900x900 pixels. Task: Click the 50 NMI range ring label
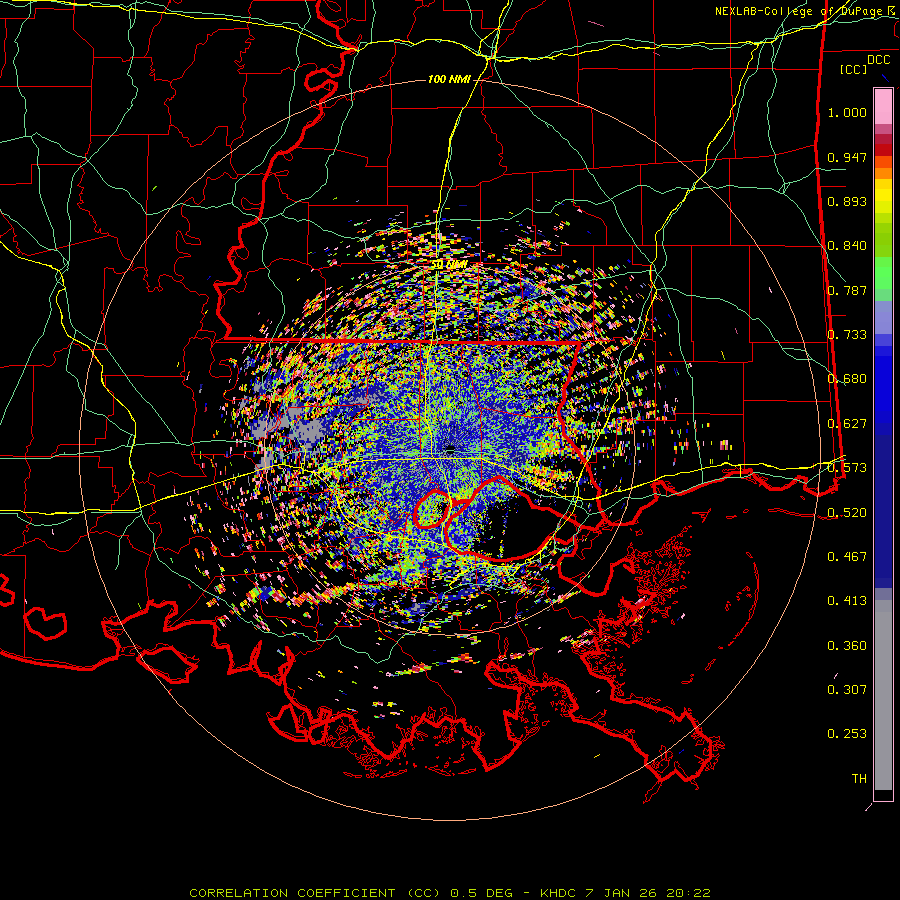[x=449, y=265]
